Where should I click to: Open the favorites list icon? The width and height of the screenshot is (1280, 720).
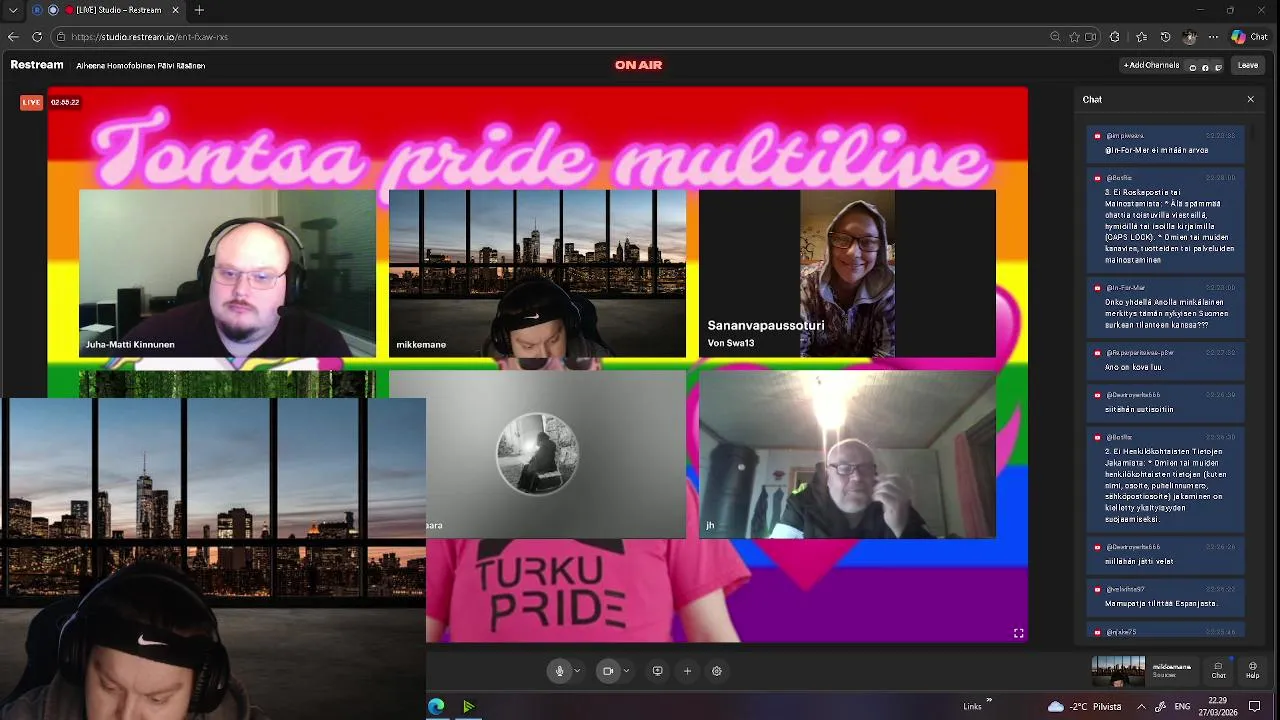pos(1141,37)
